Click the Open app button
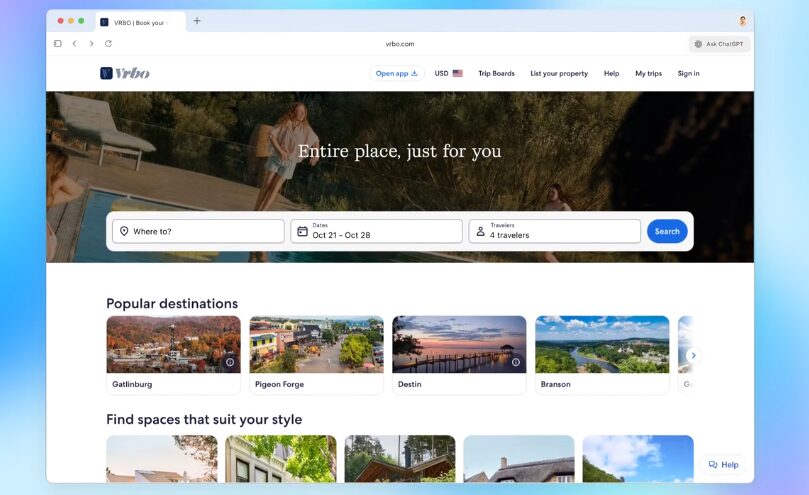The image size is (809, 495). click(x=397, y=73)
